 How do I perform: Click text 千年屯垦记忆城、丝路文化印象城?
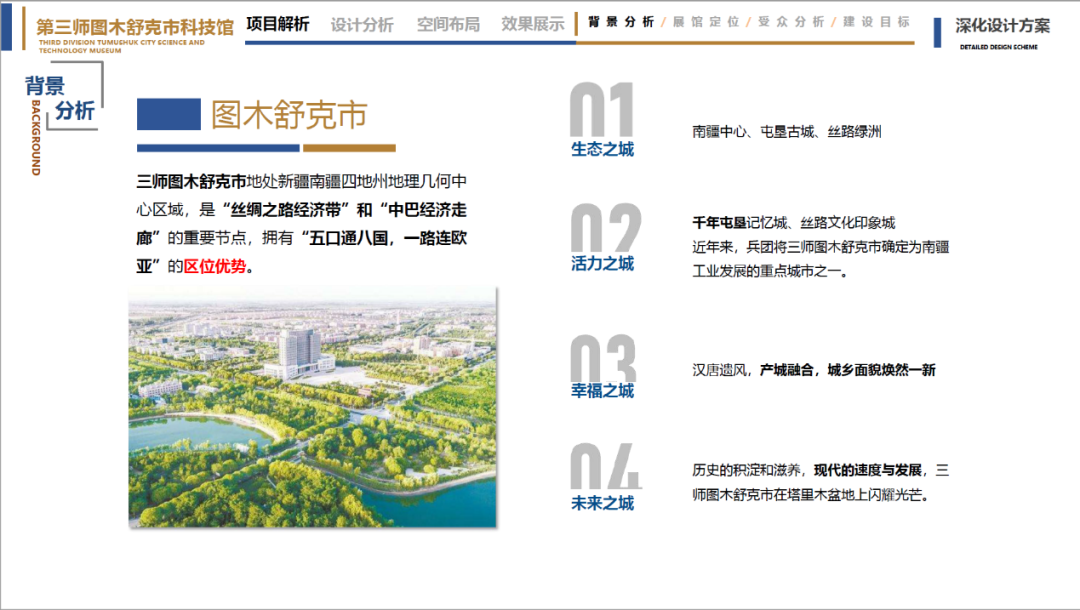[793, 222]
